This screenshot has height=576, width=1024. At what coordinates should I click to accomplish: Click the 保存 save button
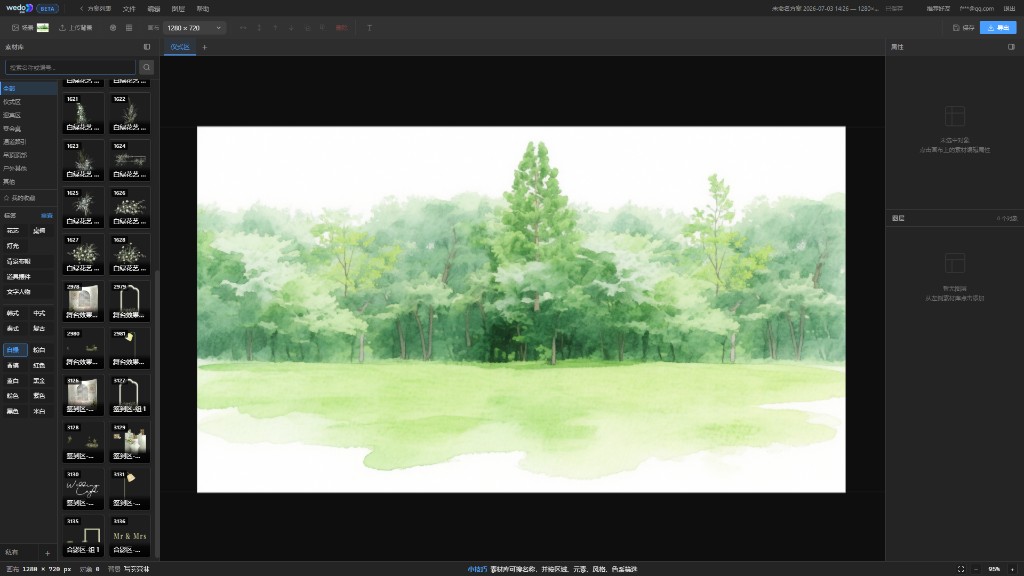tap(964, 28)
